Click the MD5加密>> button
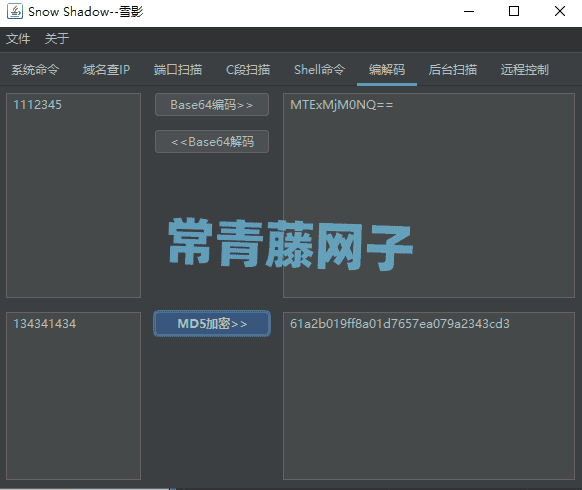 [x=212, y=324]
